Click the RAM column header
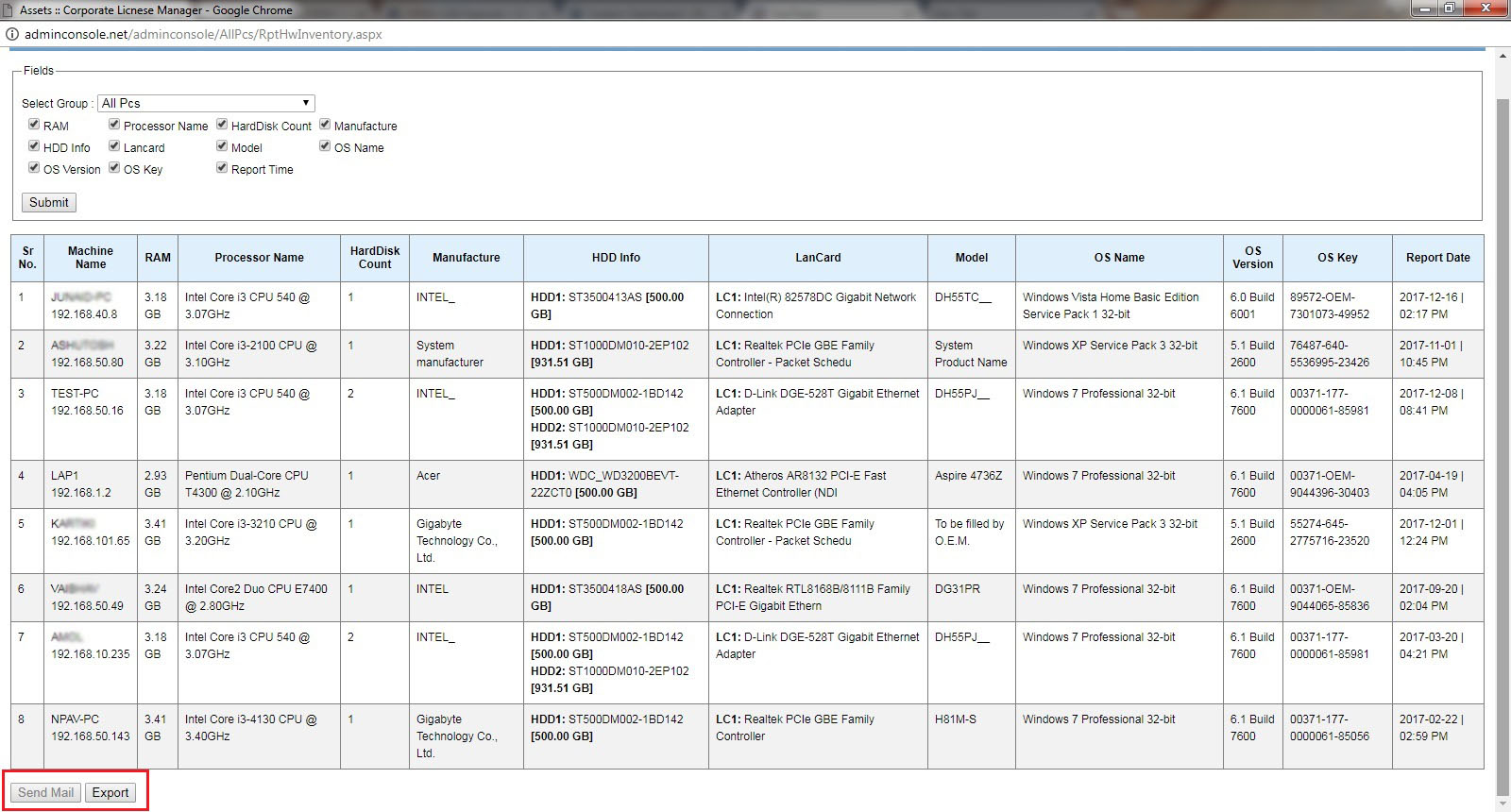Viewport: 1511px width, 812px height. coord(158,258)
